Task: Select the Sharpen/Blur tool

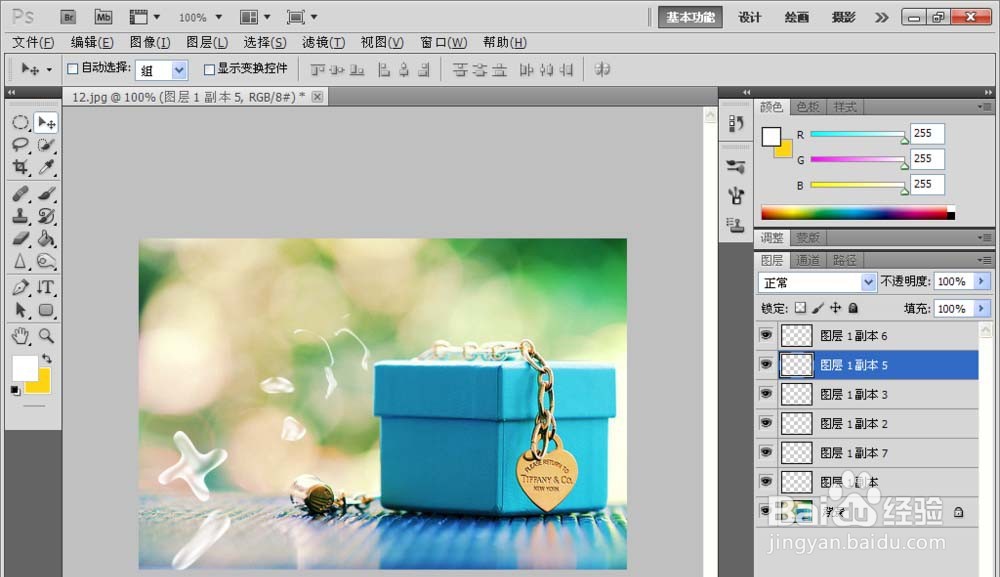Action: (20, 261)
